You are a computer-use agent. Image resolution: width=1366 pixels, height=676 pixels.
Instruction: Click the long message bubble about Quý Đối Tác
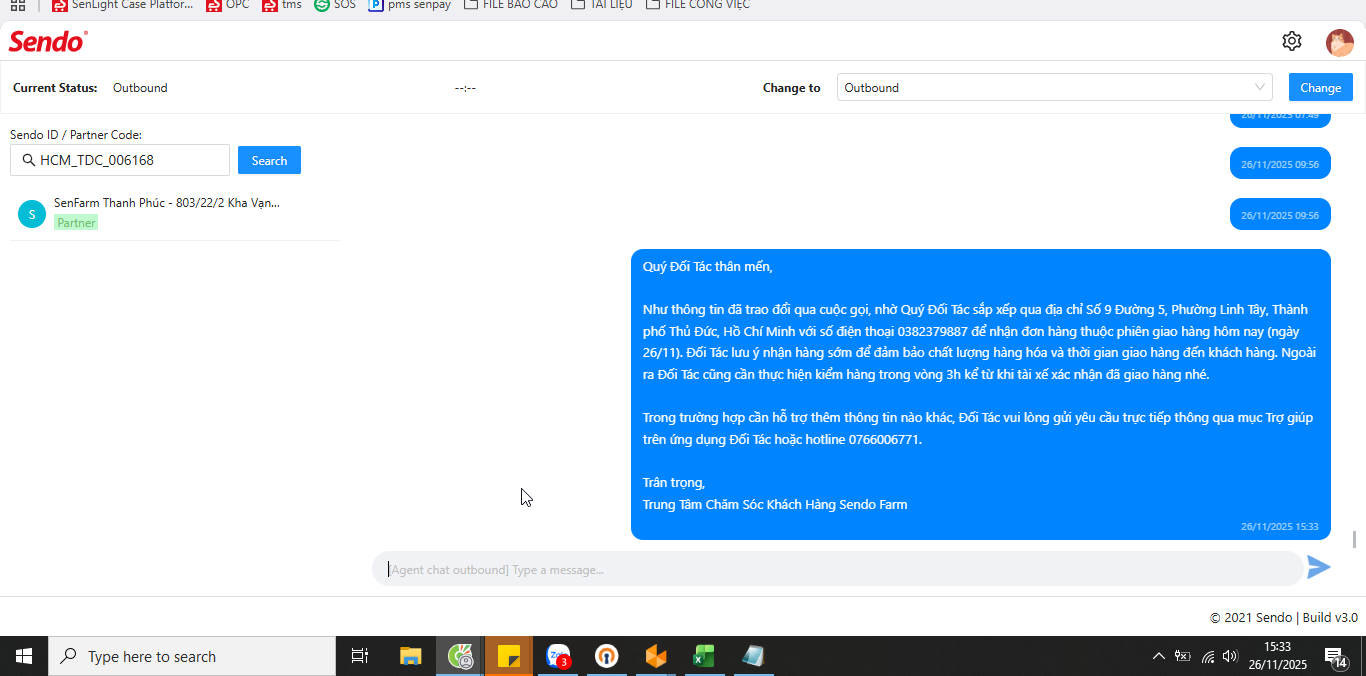981,394
